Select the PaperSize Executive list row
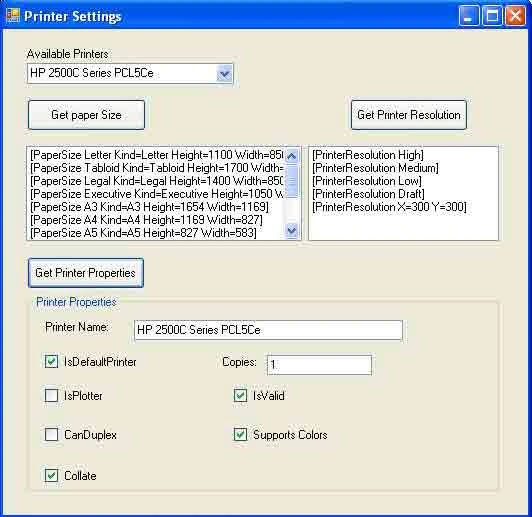The width and height of the screenshot is (532, 517). [156, 194]
